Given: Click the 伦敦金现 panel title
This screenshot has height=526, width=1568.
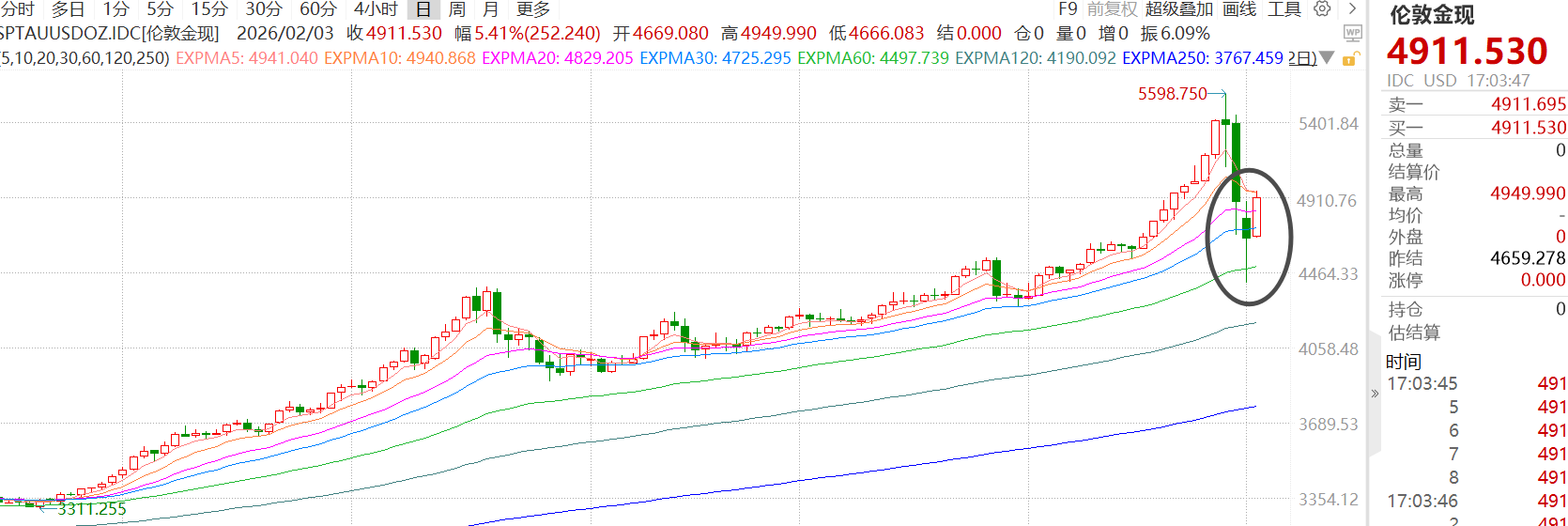Looking at the screenshot, I should 1432,15.
